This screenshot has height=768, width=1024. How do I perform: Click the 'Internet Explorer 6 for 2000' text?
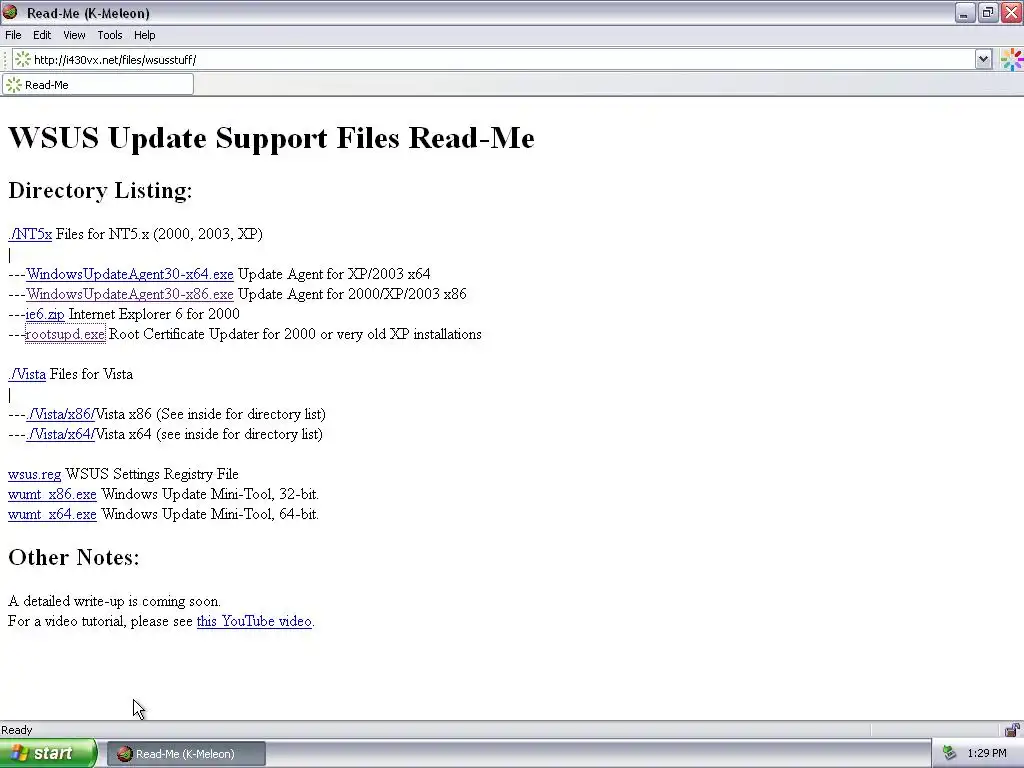(x=154, y=314)
